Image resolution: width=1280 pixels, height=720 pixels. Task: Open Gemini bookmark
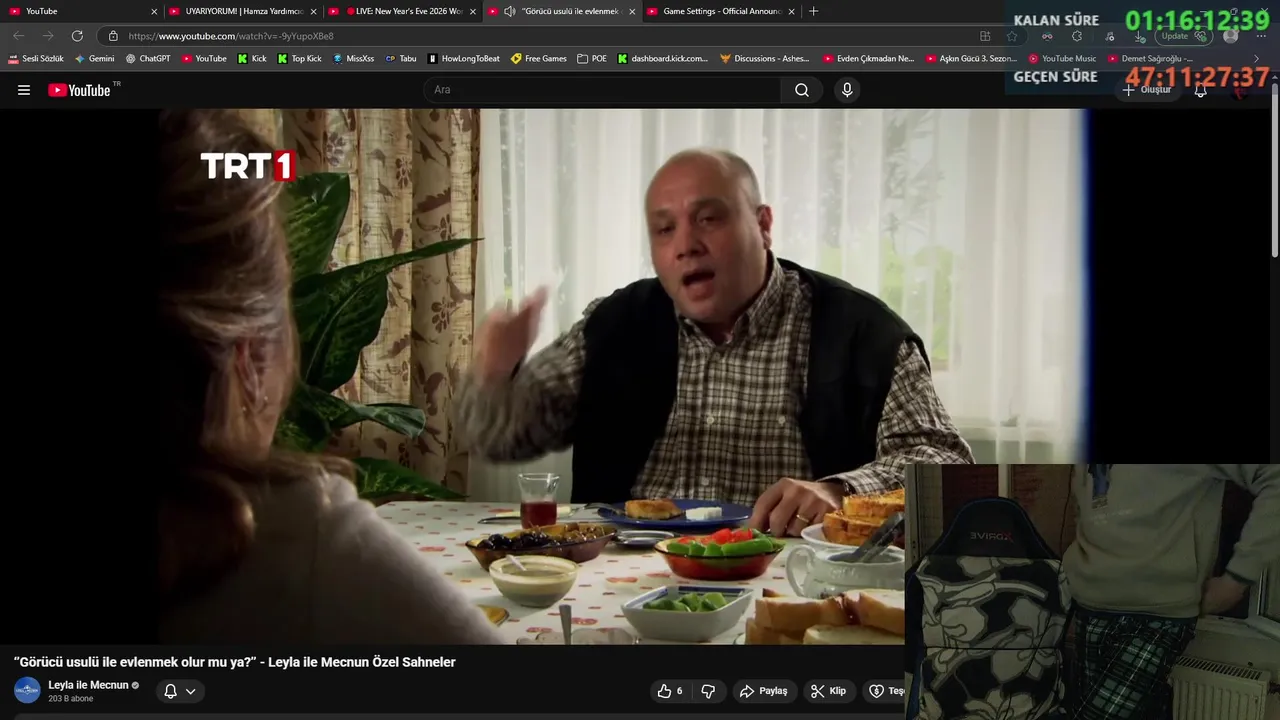click(95, 59)
